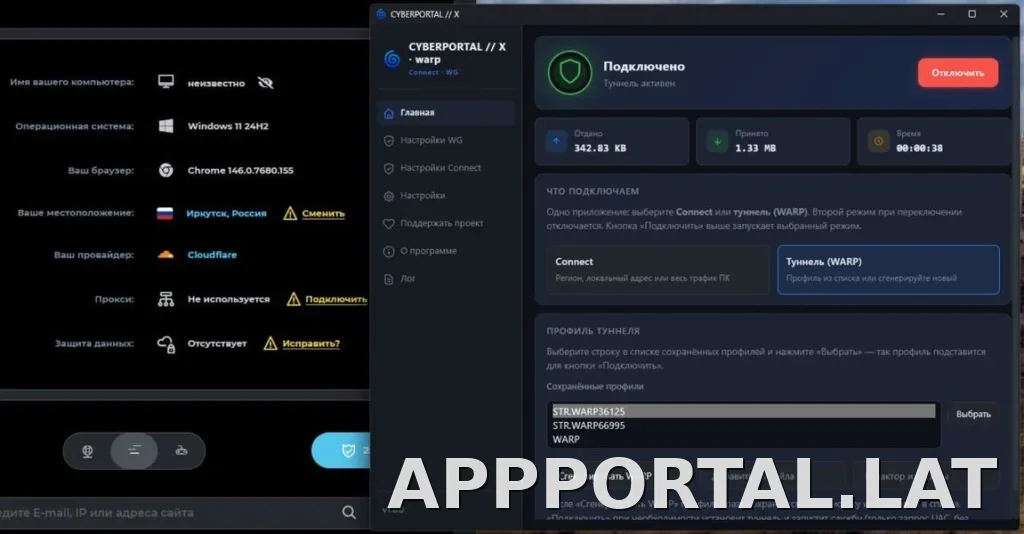Click the router icon in bottom pill switcher
The height and width of the screenshot is (534, 1024).
pos(181,450)
